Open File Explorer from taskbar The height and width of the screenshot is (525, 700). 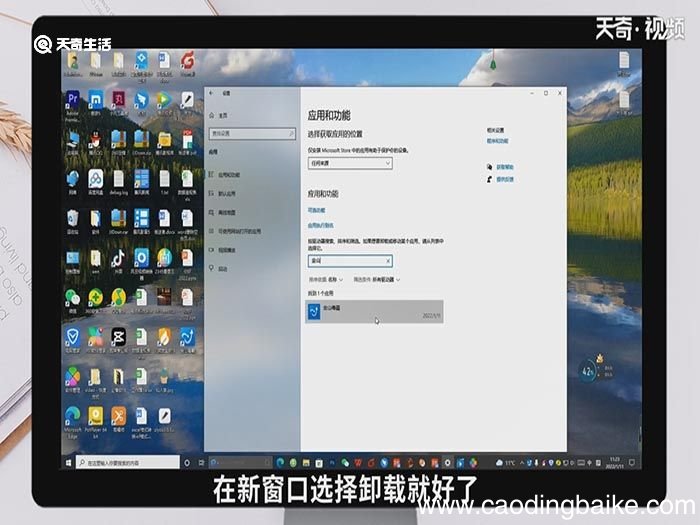click(x=306, y=463)
